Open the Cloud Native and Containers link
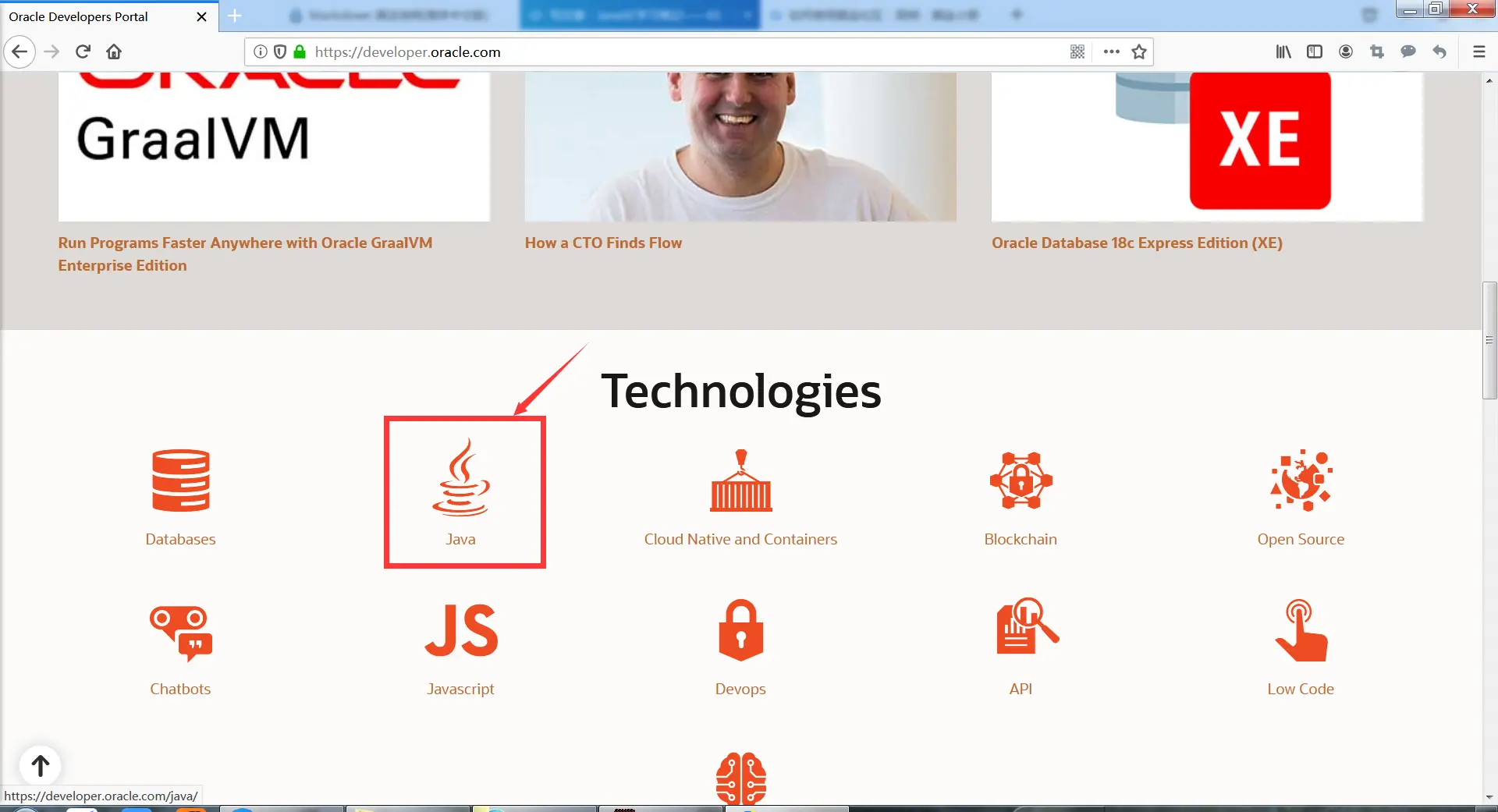Image resolution: width=1498 pixels, height=812 pixels. 740,539
